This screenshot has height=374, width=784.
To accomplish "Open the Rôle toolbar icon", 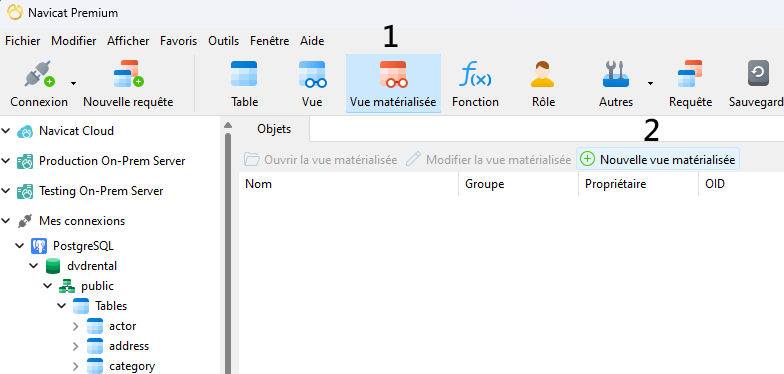I will 543,74.
